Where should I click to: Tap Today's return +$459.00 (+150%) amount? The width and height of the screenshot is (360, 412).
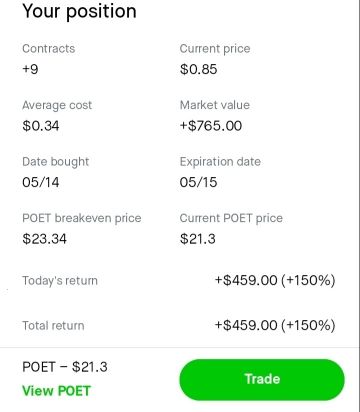275,280
